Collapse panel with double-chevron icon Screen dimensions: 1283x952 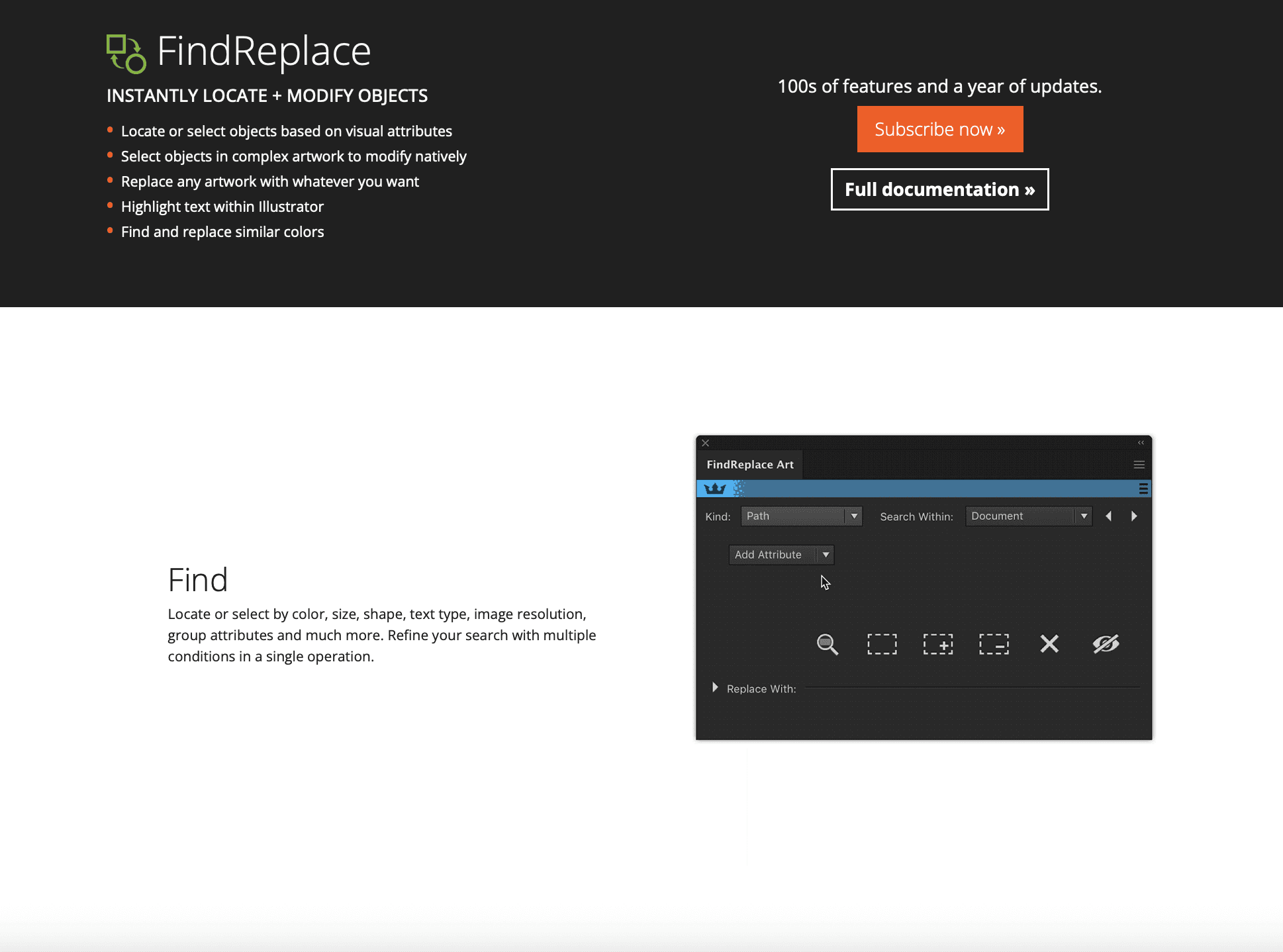point(1141,443)
